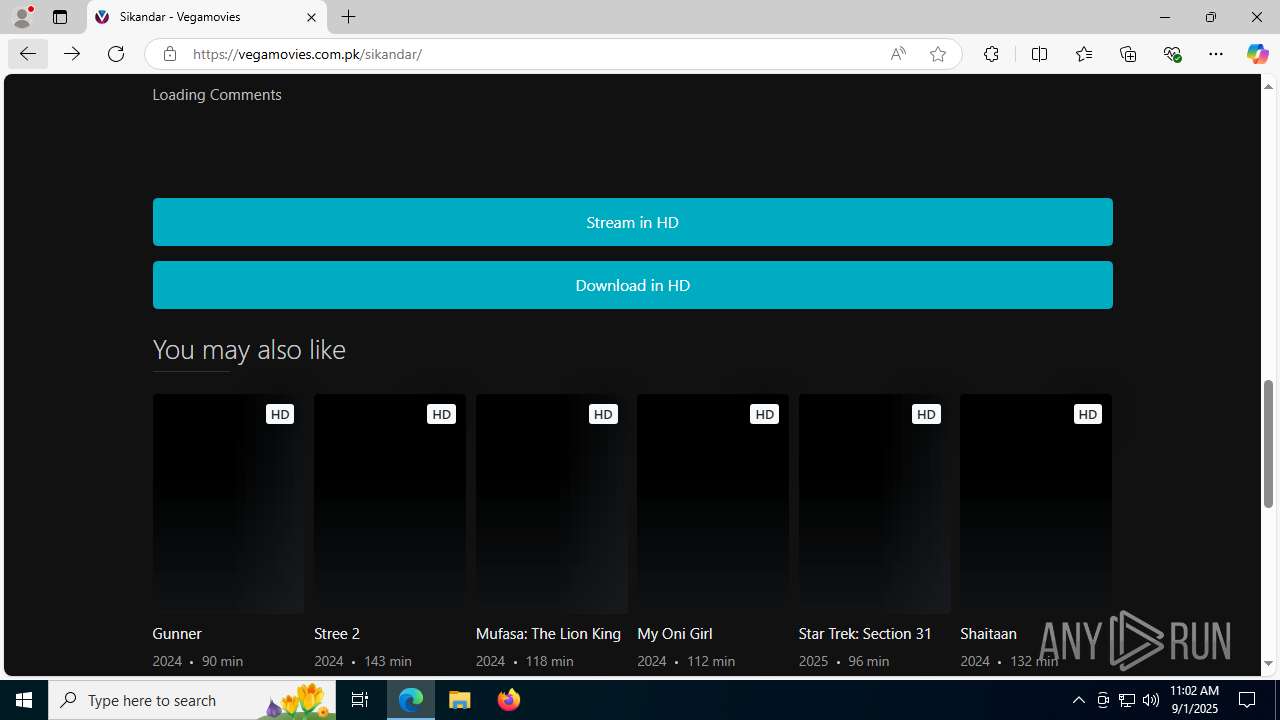
Task: Open Microsoft Edge from the taskbar
Action: pos(411,700)
